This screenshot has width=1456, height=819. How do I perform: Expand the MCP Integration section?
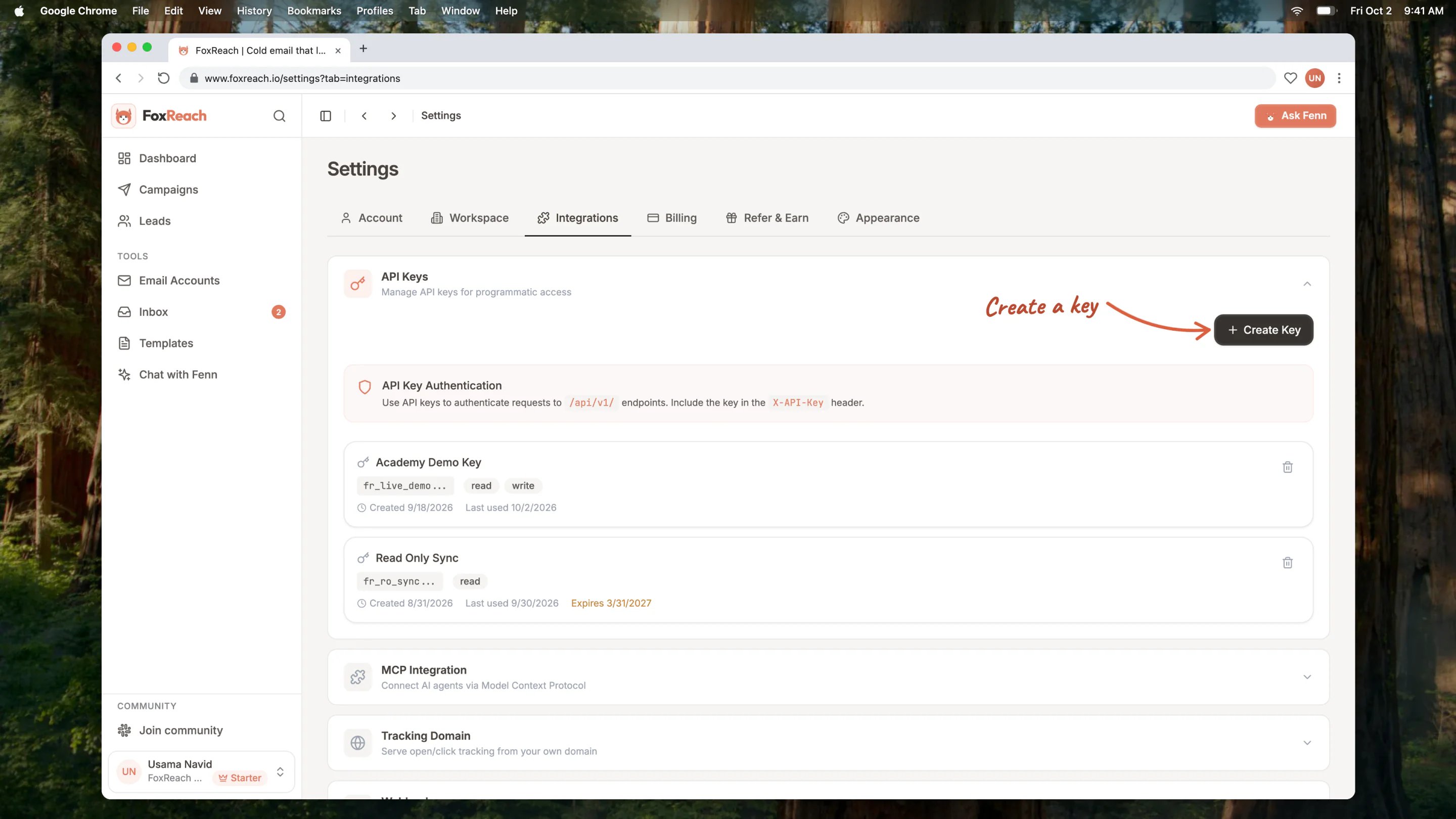[x=1307, y=677]
